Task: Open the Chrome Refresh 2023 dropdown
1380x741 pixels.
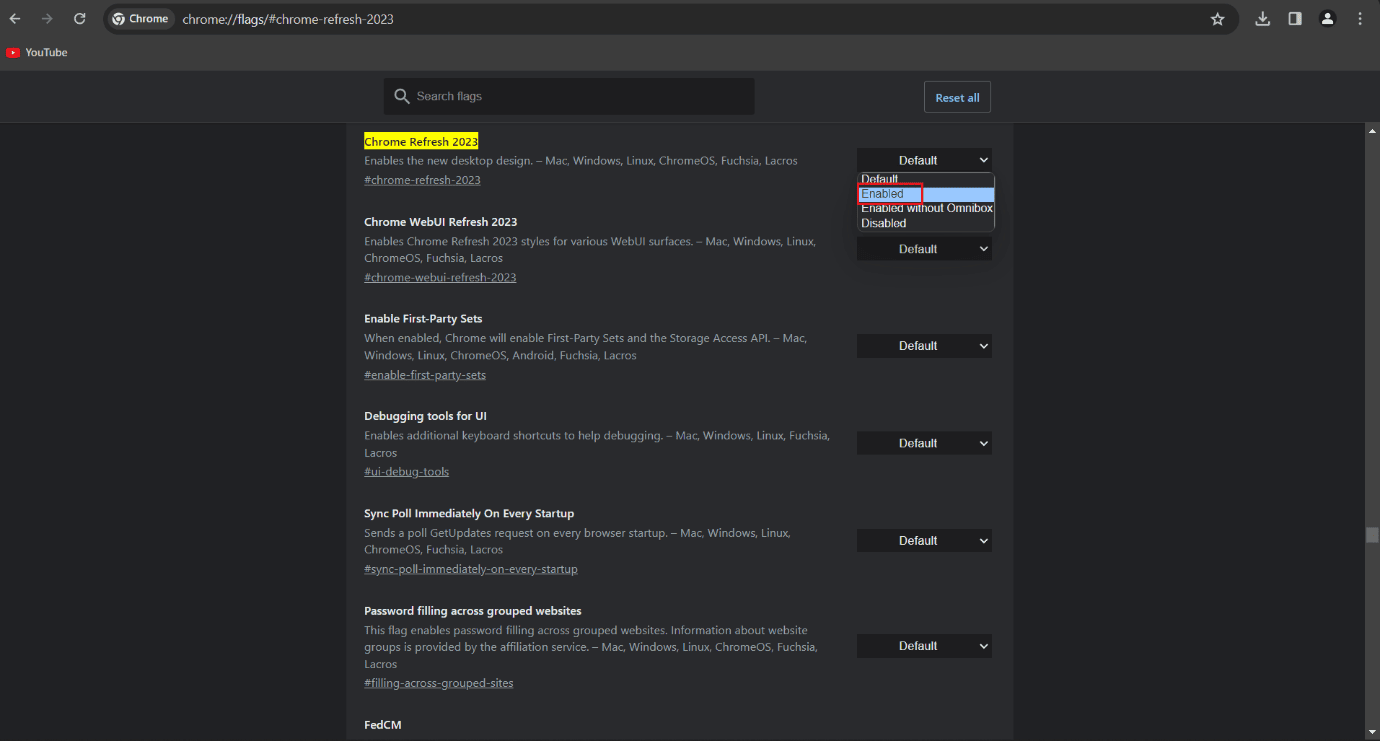Action: tap(924, 160)
